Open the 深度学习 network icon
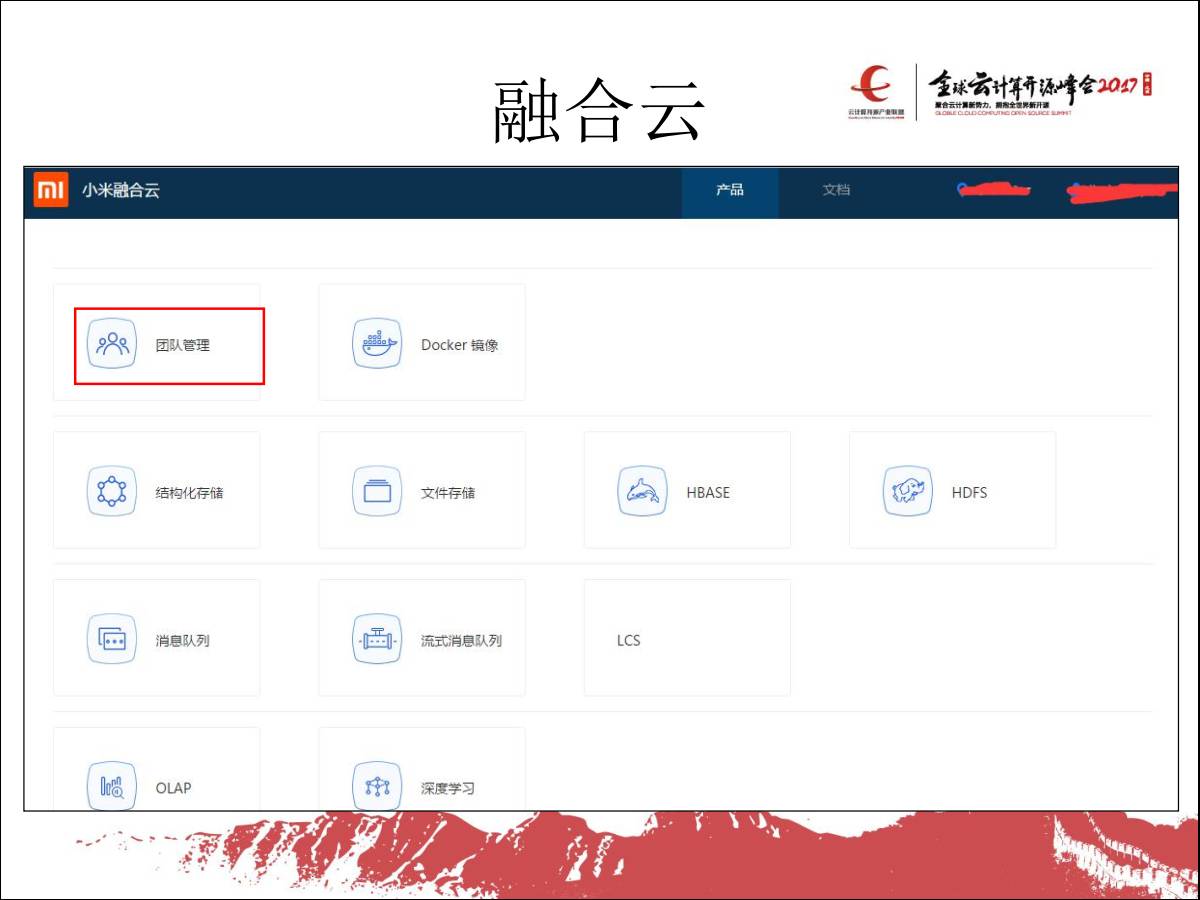 pos(377,787)
